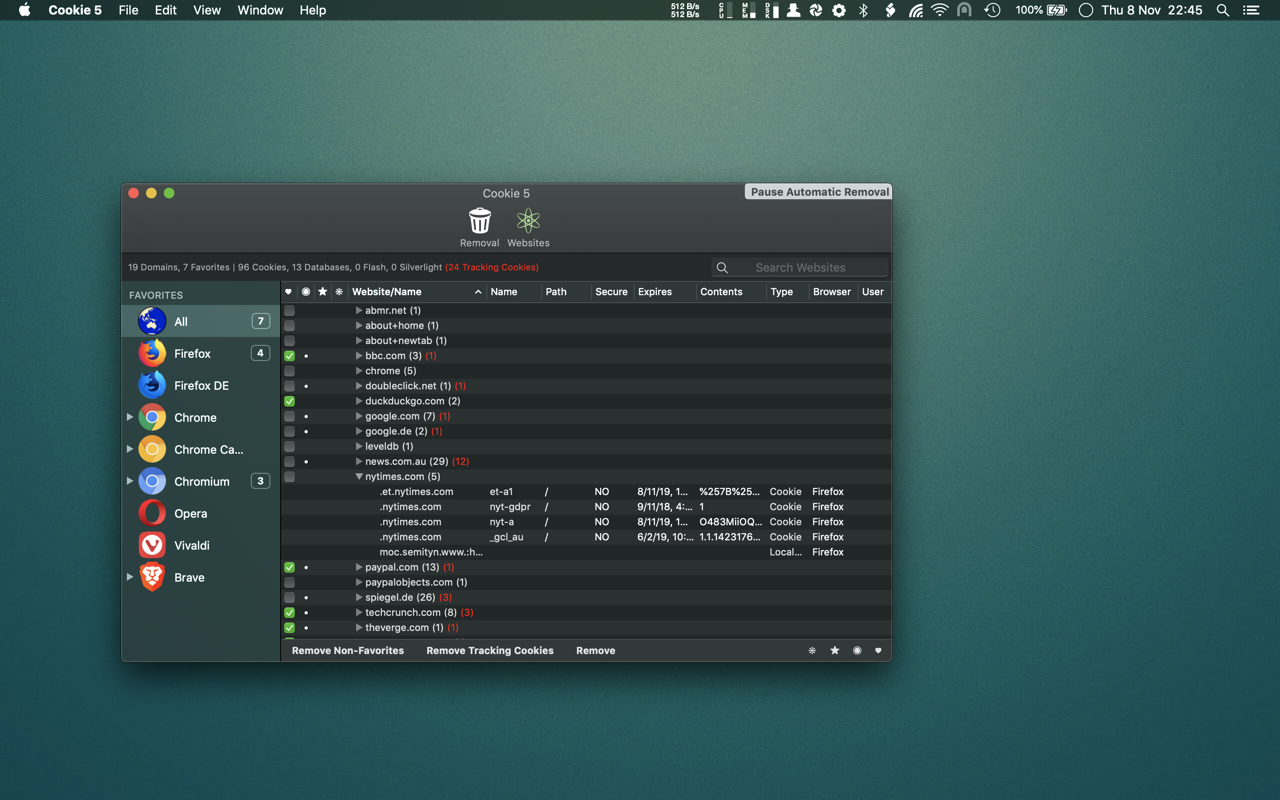This screenshot has height=800, width=1280.
Task: Open the Wi-Fi status menu
Action: tap(939, 10)
